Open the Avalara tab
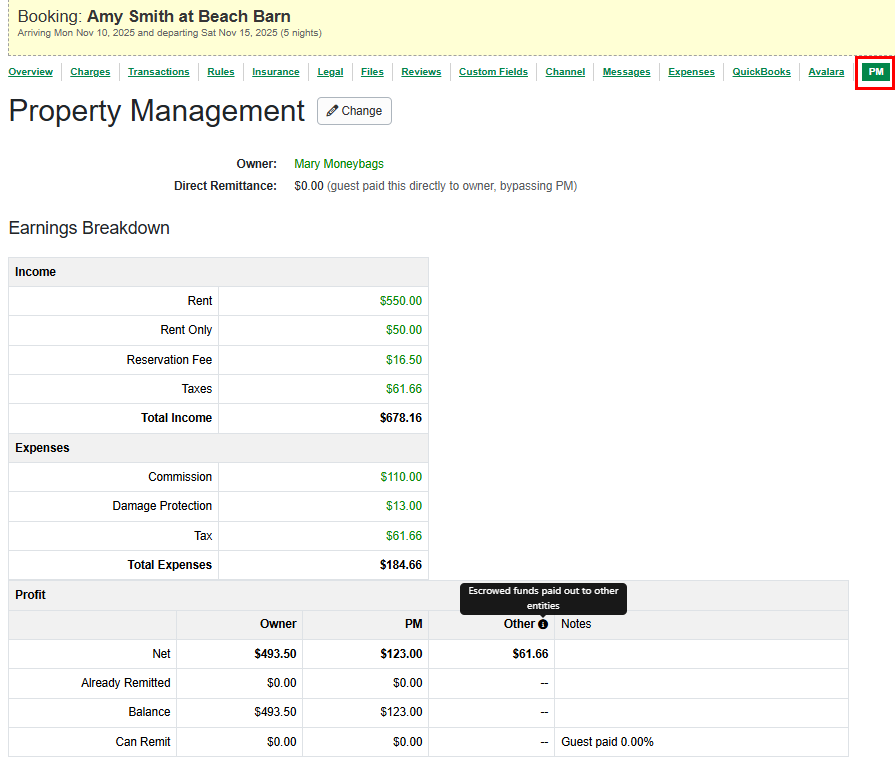This screenshot has width=895, height=778. [826, 72]
